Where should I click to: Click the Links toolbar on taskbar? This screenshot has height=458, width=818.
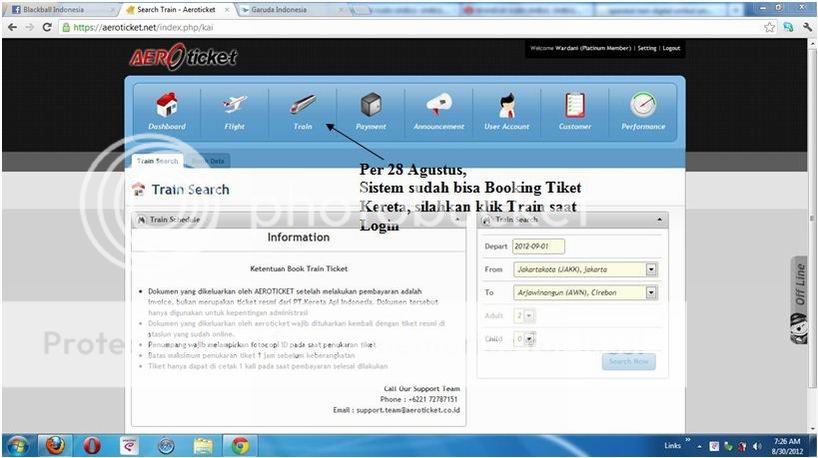coord(672,445)
